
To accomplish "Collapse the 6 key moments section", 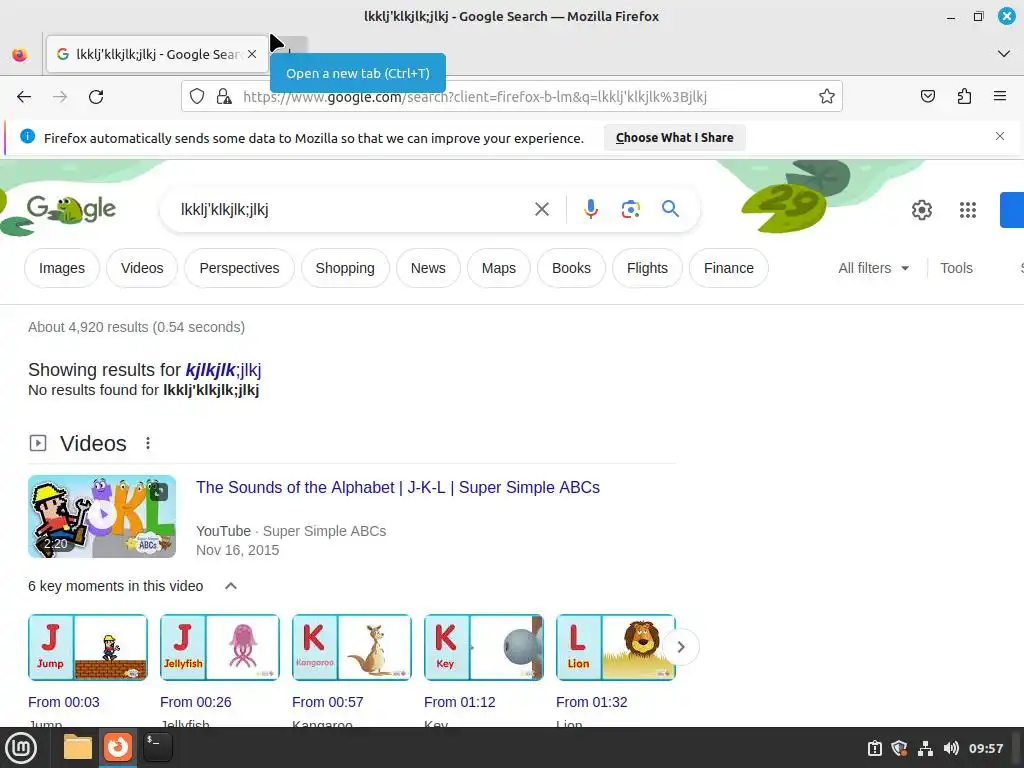I will point(231,586).
